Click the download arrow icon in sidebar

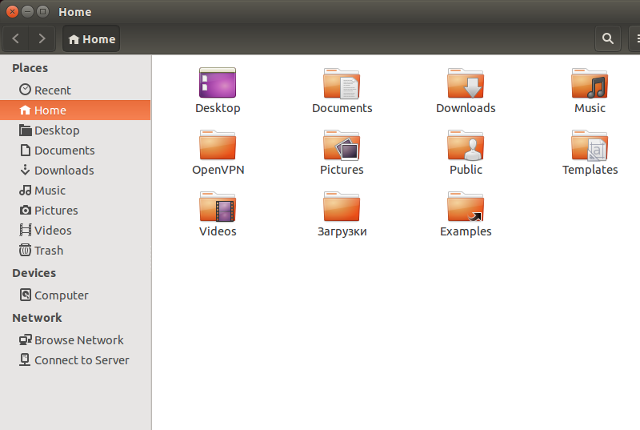(x=25, y=170)
